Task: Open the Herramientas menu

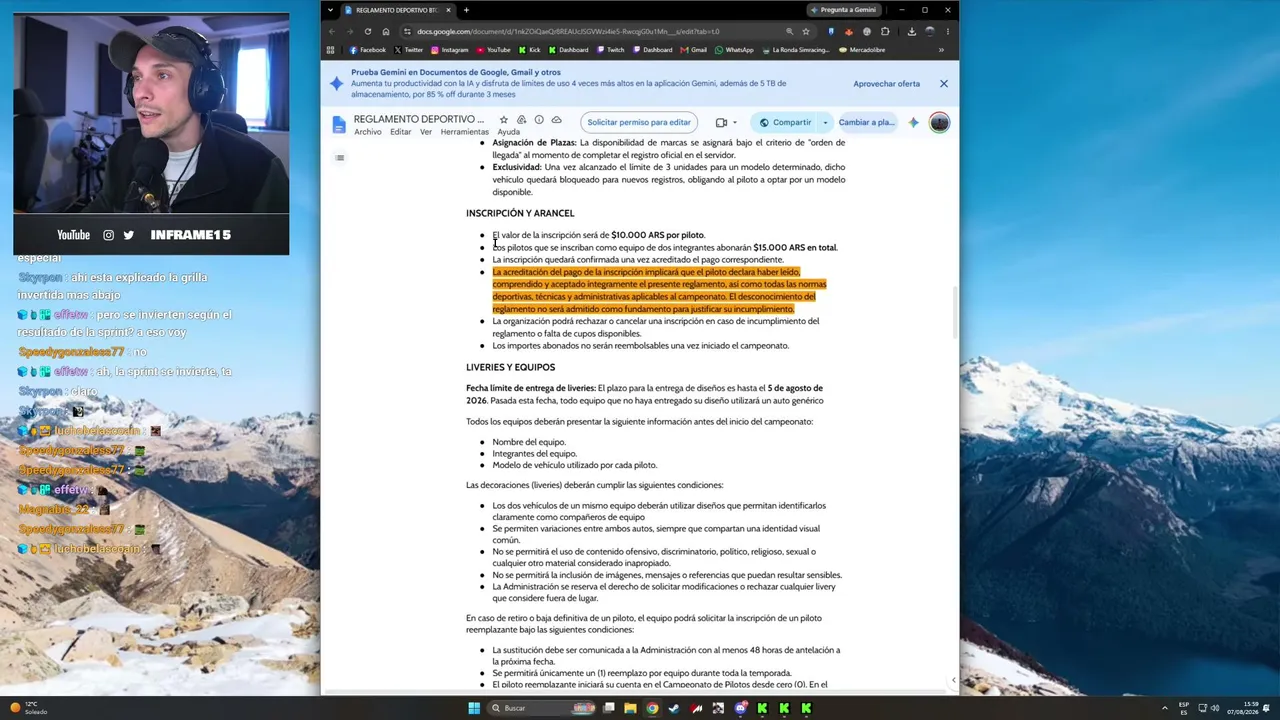Action: coord(465,132)
